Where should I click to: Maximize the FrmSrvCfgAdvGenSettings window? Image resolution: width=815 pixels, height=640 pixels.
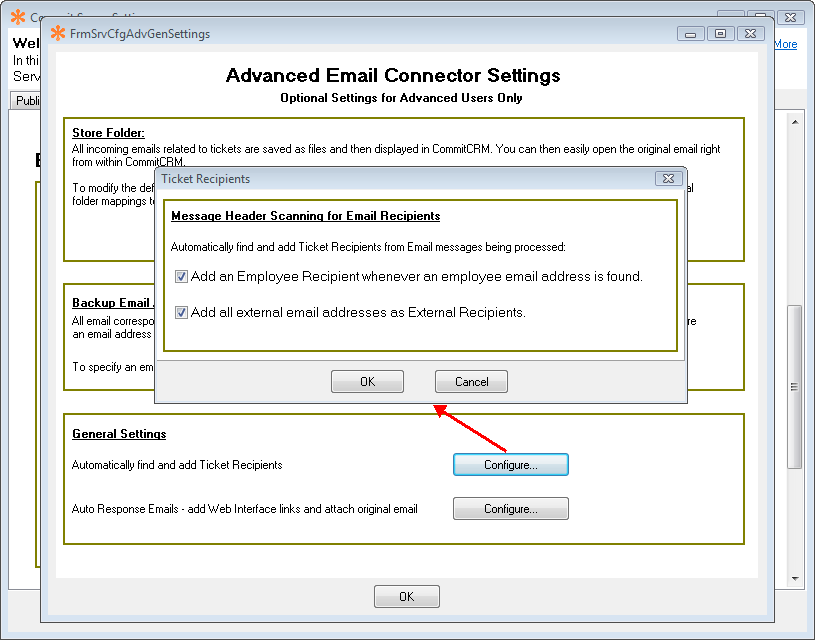[x=719, y=34]
